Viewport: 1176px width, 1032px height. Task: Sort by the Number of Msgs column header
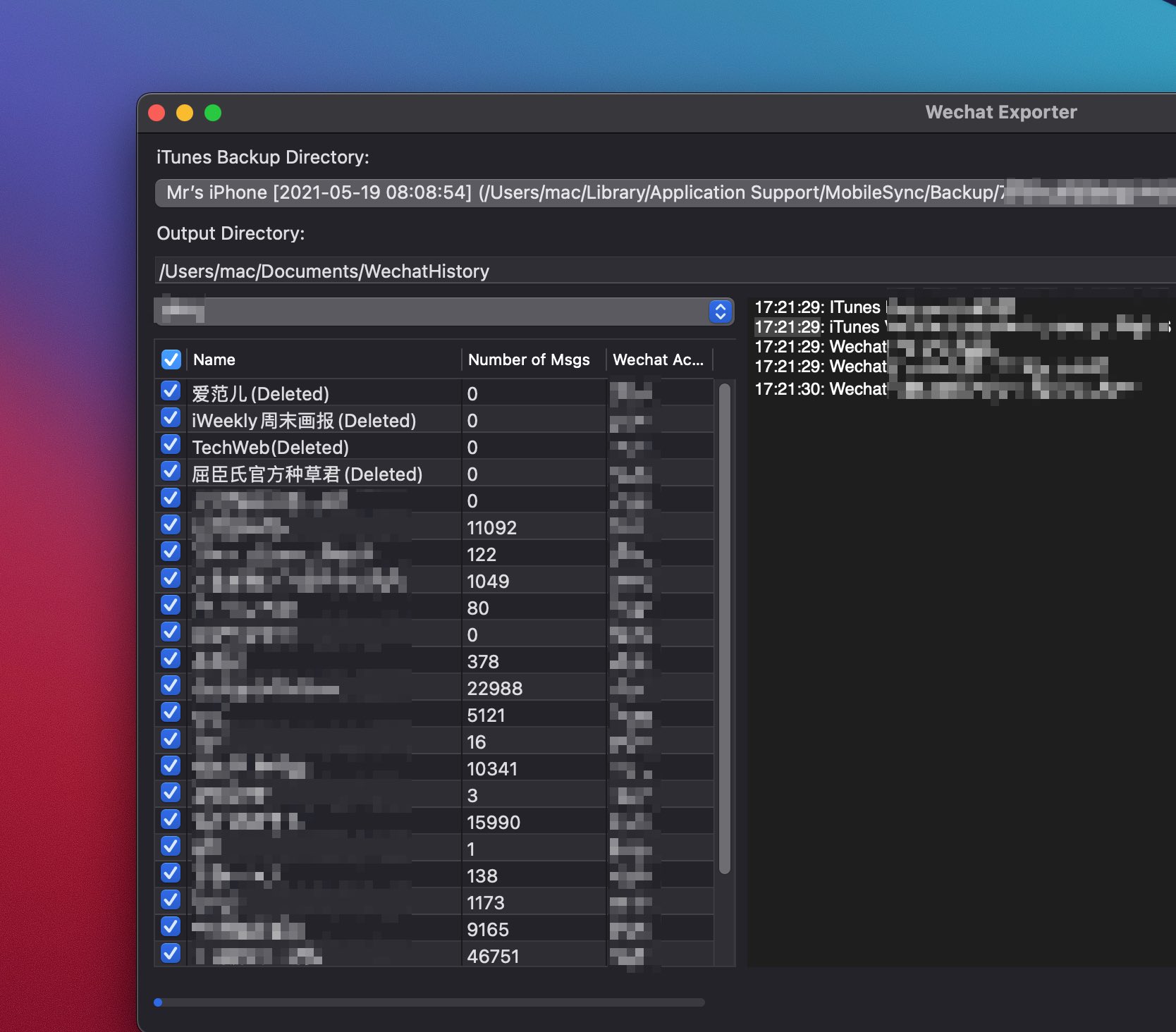point(528,360)
